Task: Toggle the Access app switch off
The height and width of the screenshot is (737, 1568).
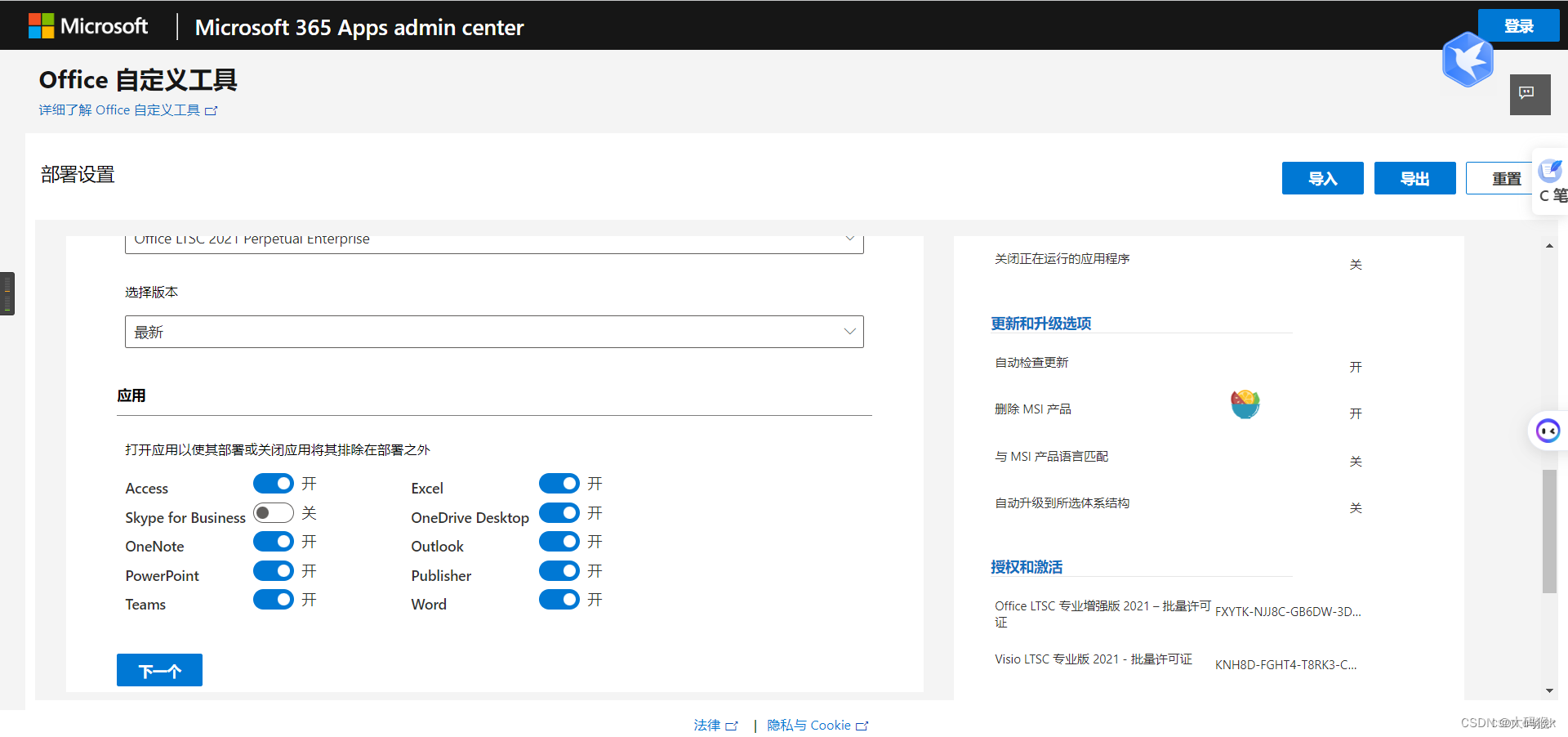Action: click(x=274, y=484)
